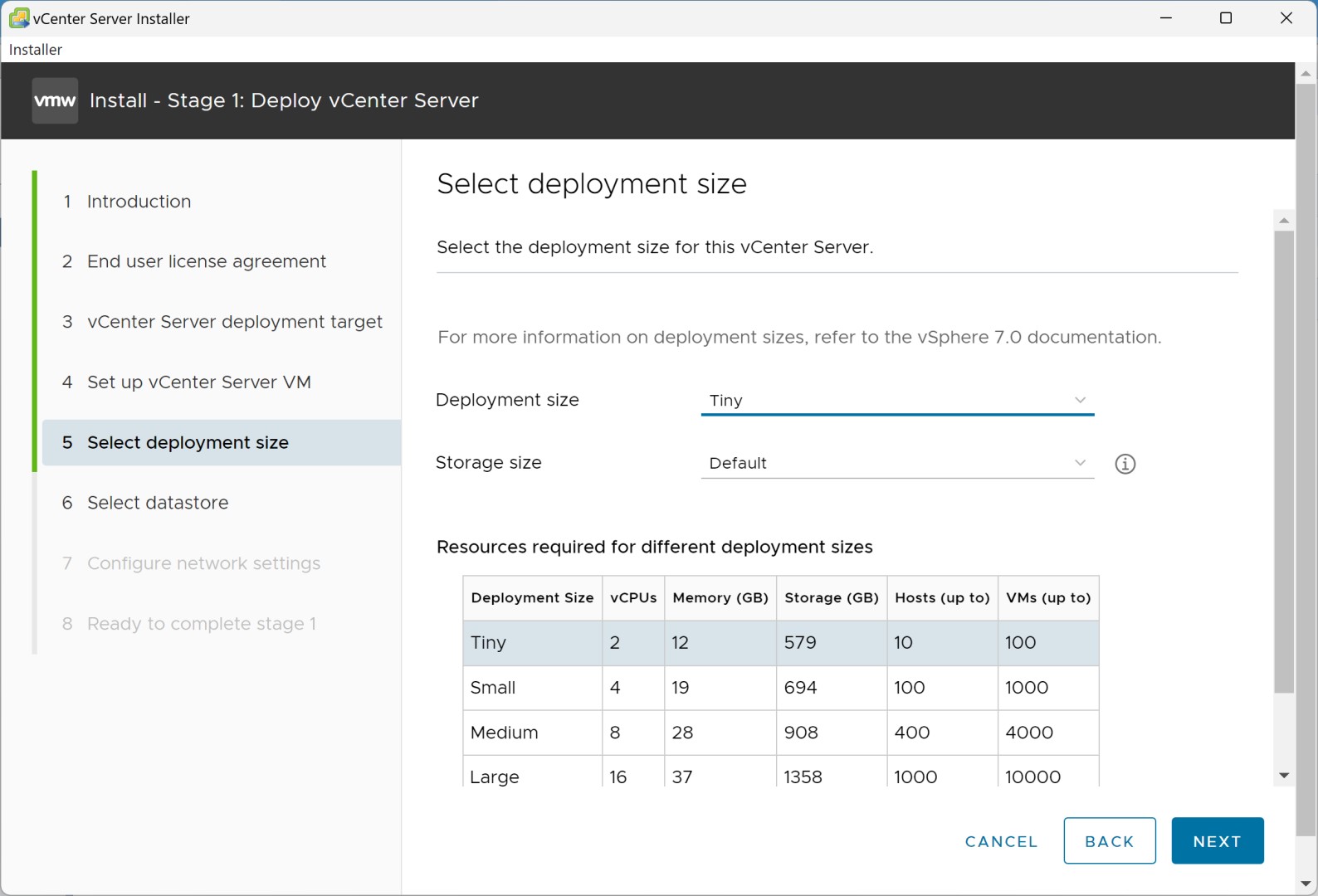Click the VMware vmw logo
The image size is (1318, 896).
[x=55, y=100]
